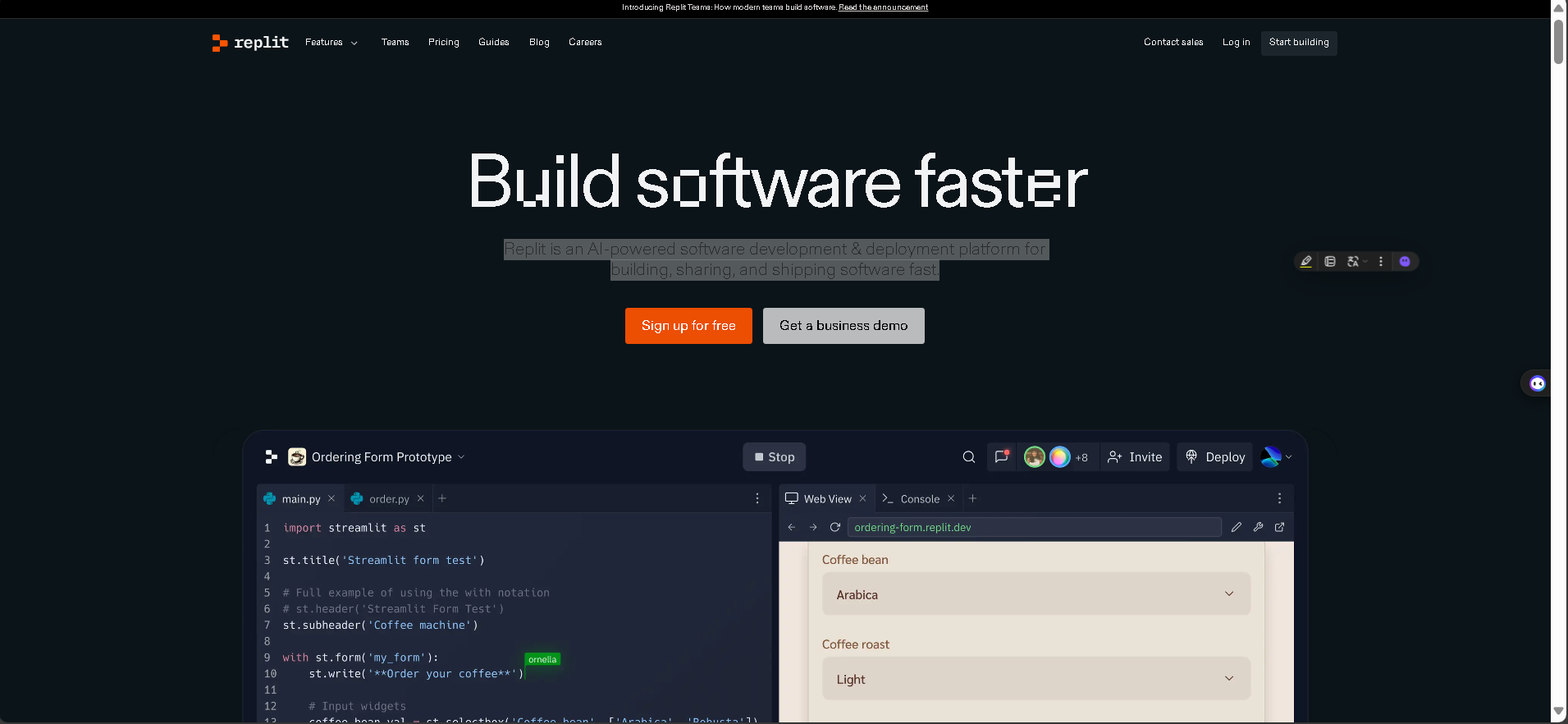Open search in the workspace header
This screenshot has height=724, width=1568.
[969, 457]
